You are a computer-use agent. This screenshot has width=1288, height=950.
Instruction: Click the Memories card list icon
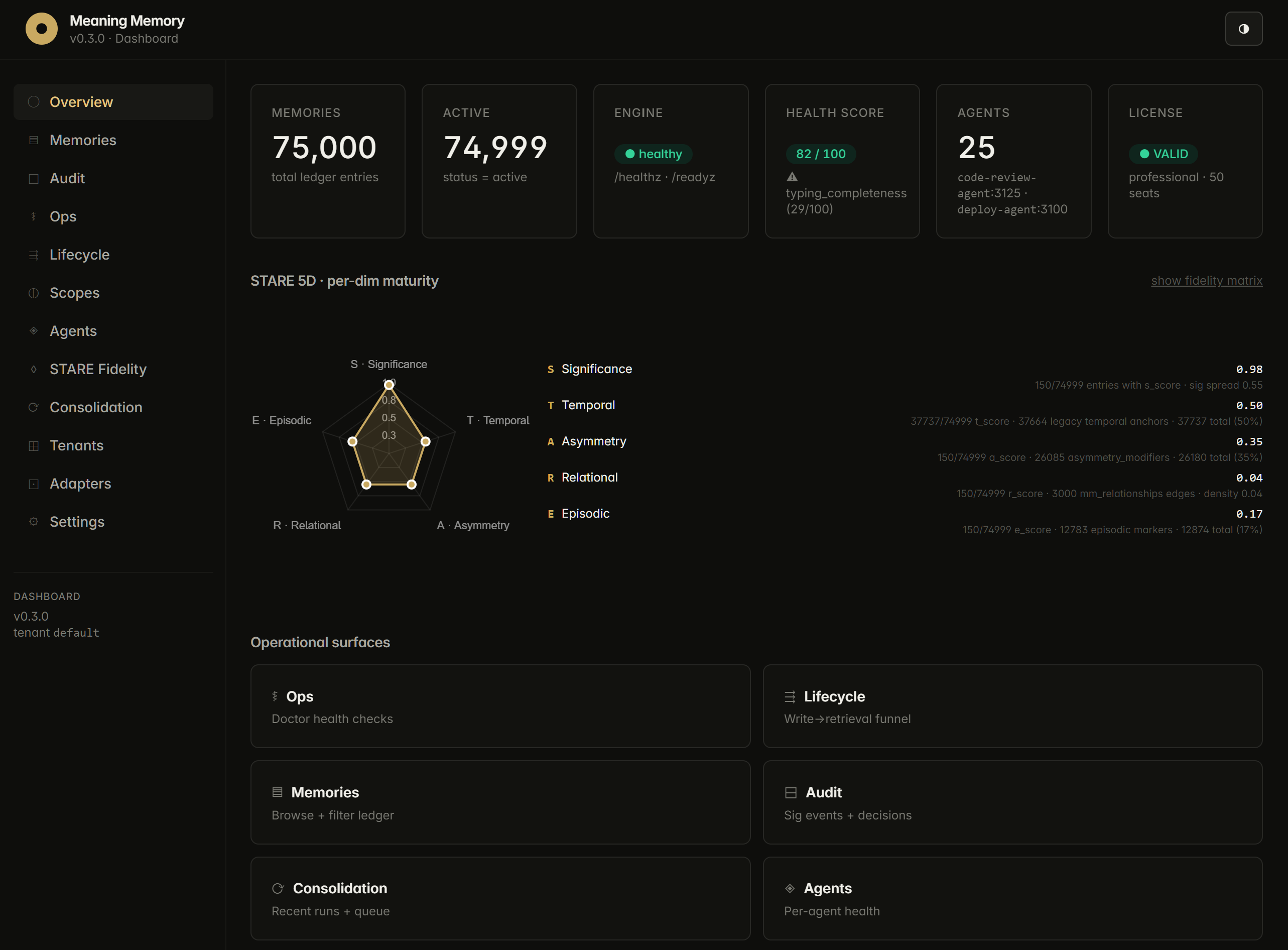click(277, 792)
